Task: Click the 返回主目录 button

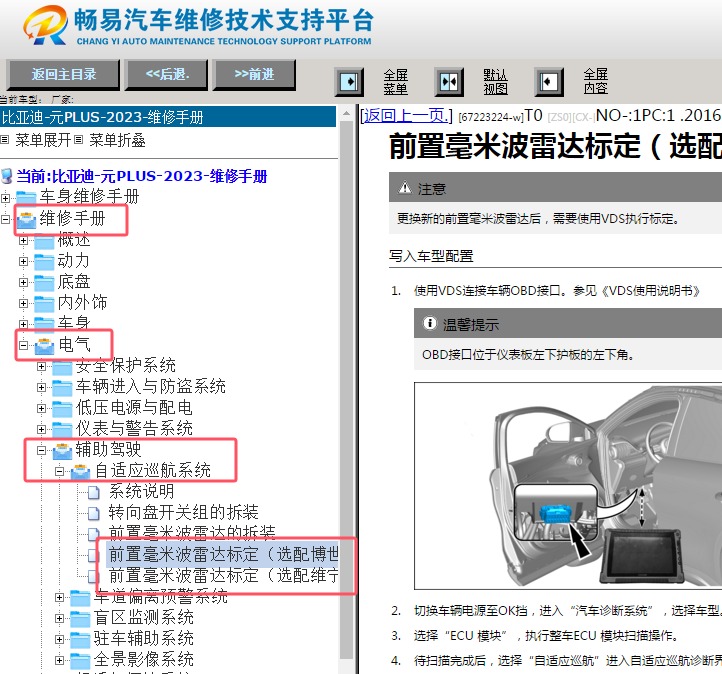Action: point(64,74)
